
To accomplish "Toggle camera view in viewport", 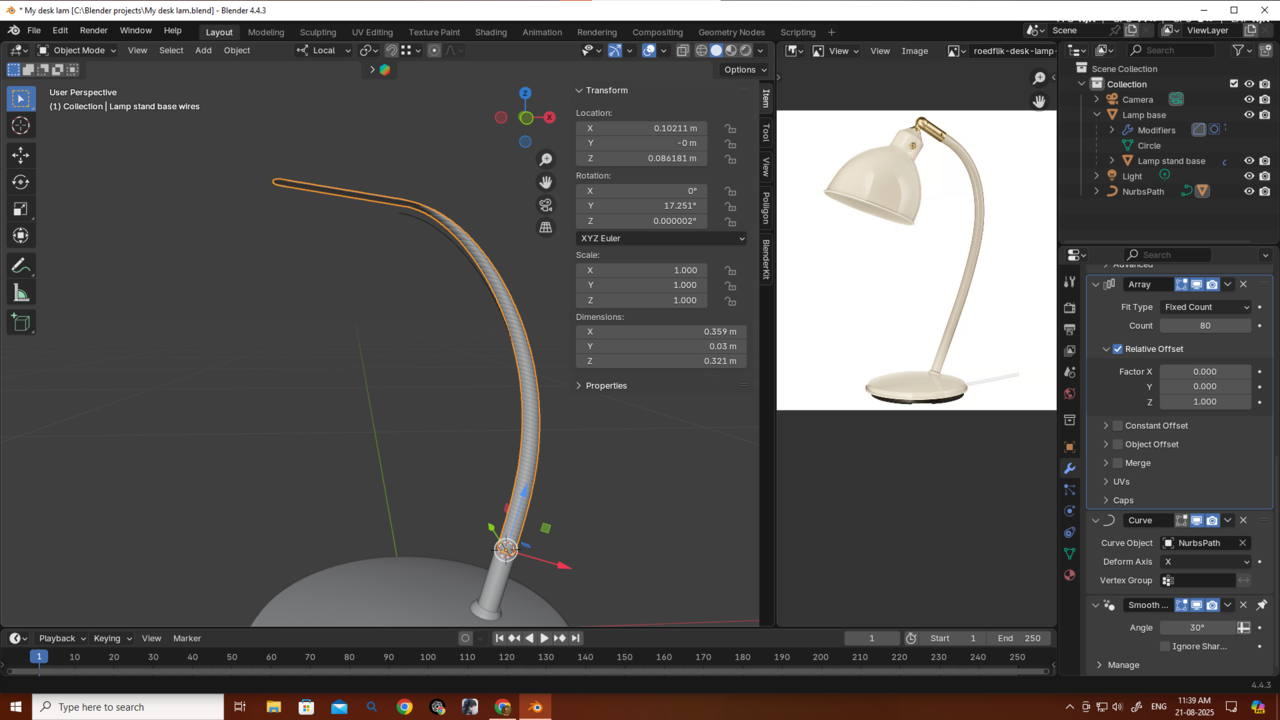I will (x=545, y=205).
